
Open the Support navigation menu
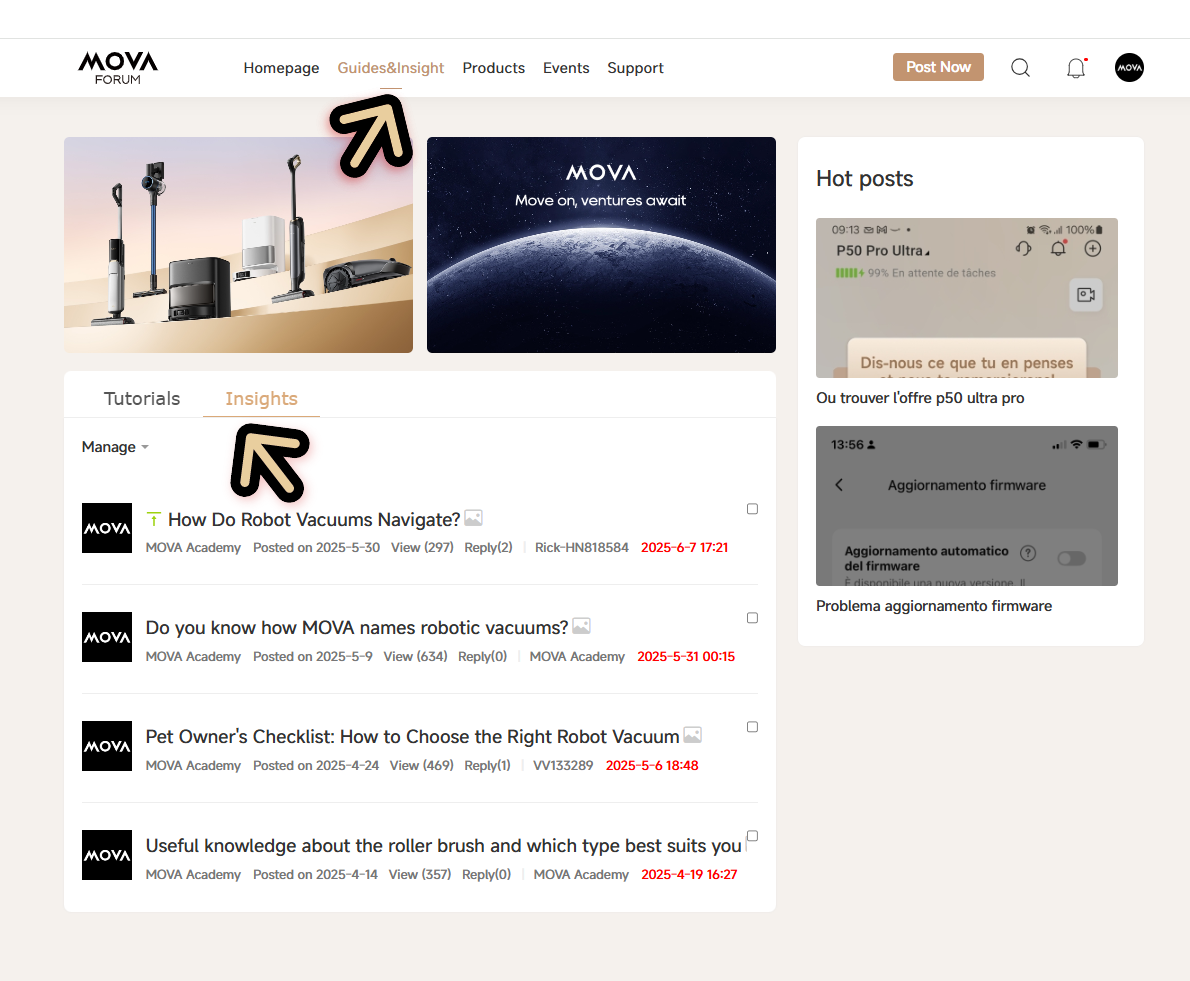click(635, 68)
